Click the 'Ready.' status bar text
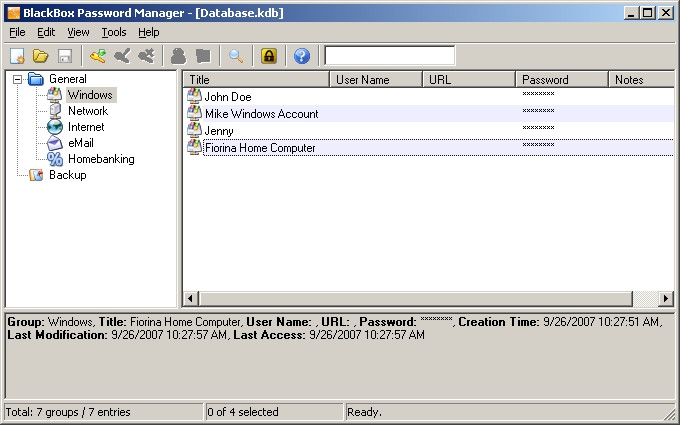Viewport: 680px width, 425px height. click(364, 412)
